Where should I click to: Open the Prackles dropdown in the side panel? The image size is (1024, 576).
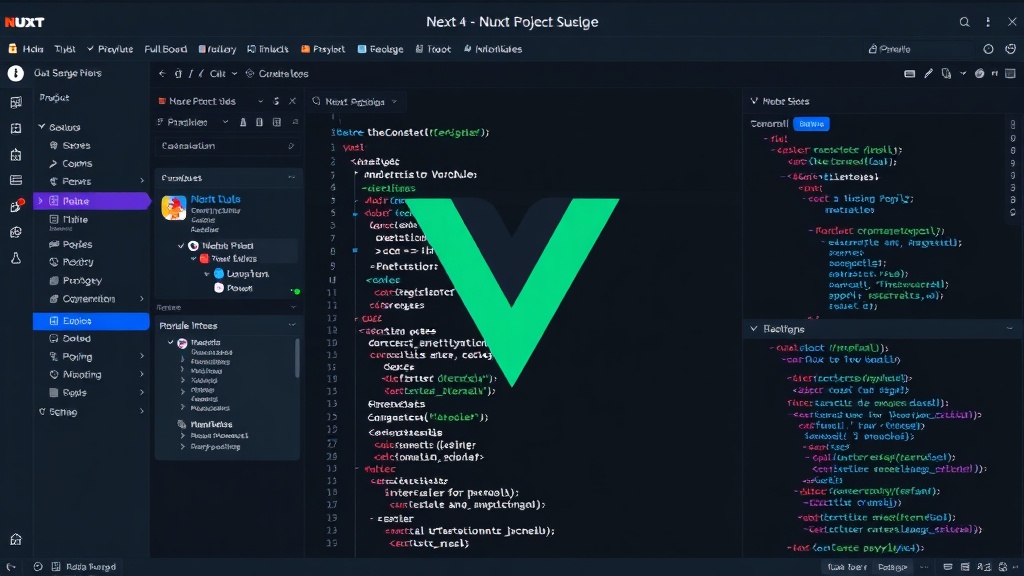click(x=225, y=122)
